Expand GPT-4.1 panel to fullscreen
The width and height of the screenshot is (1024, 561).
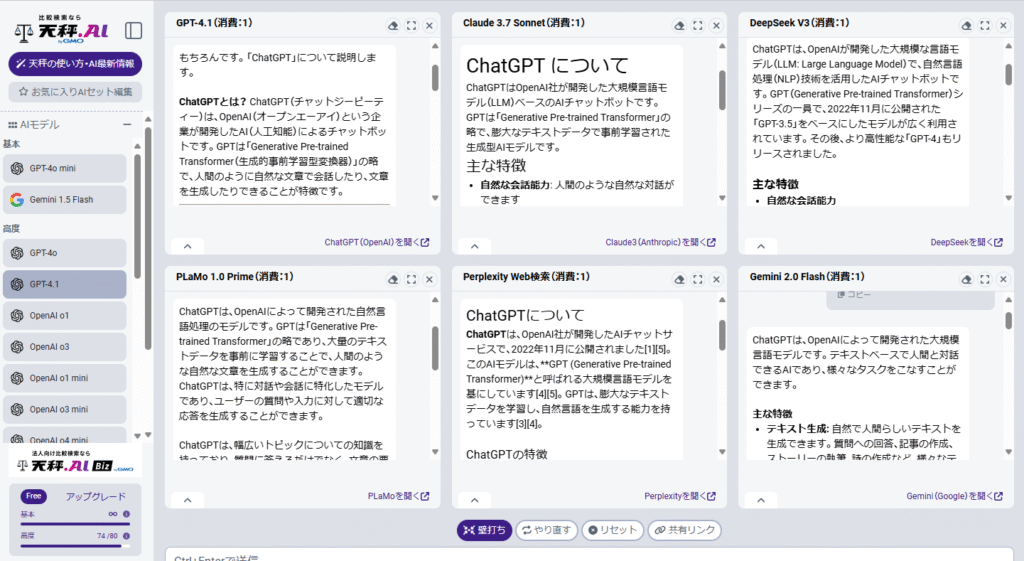[x=411, y=25]
